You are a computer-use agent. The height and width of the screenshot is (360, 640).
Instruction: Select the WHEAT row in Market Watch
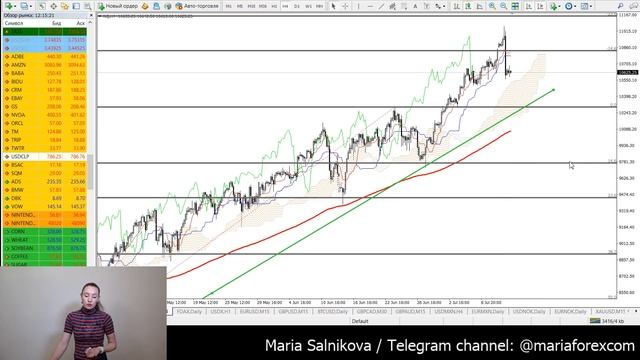point(44,240)
